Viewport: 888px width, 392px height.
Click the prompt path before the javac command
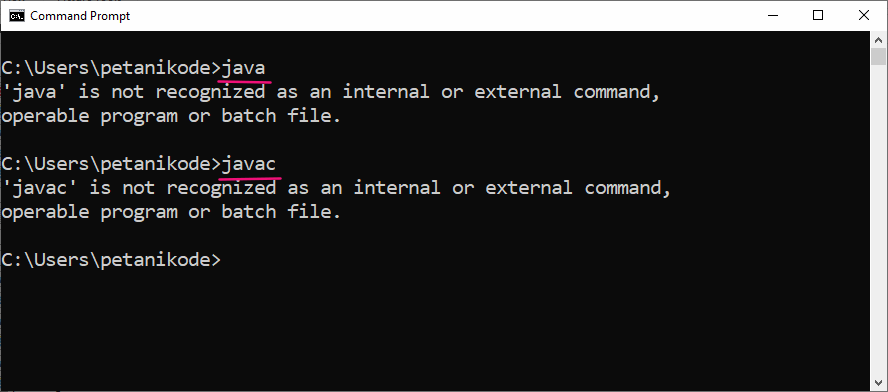pyautogui.click(x=111, y=165)
